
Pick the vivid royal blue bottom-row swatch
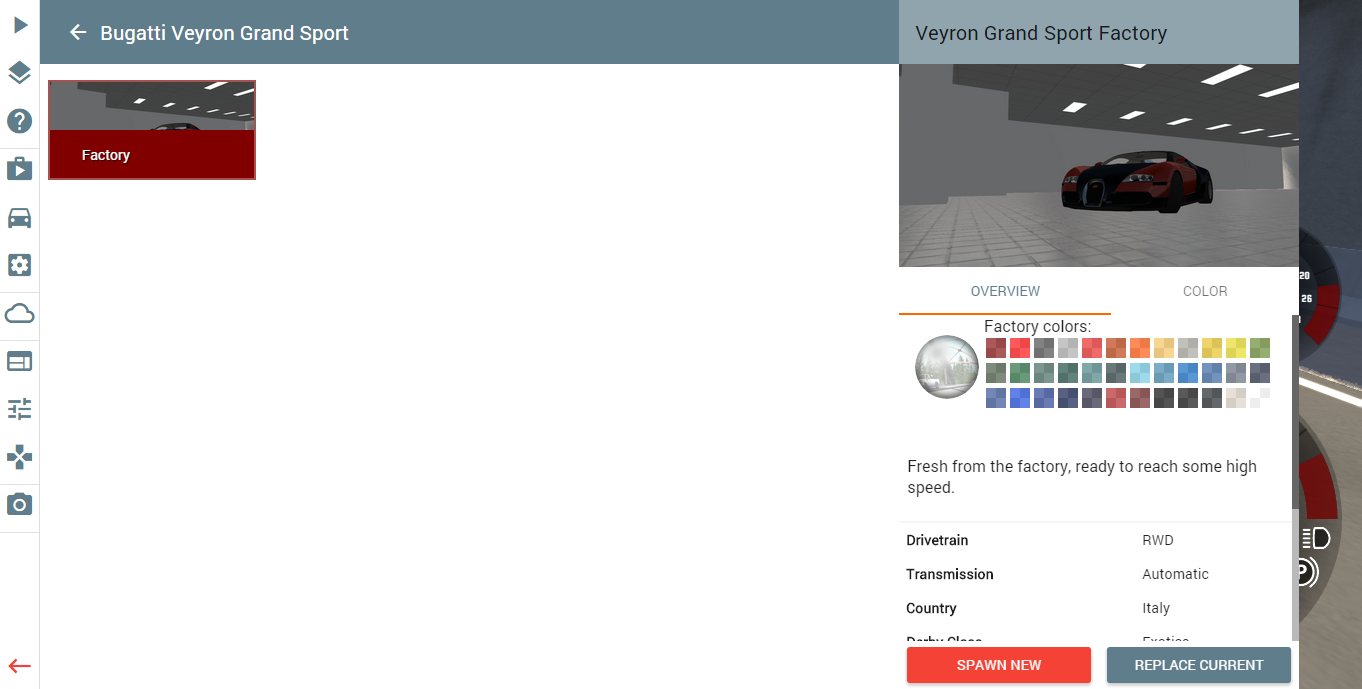click(1020, 398)
